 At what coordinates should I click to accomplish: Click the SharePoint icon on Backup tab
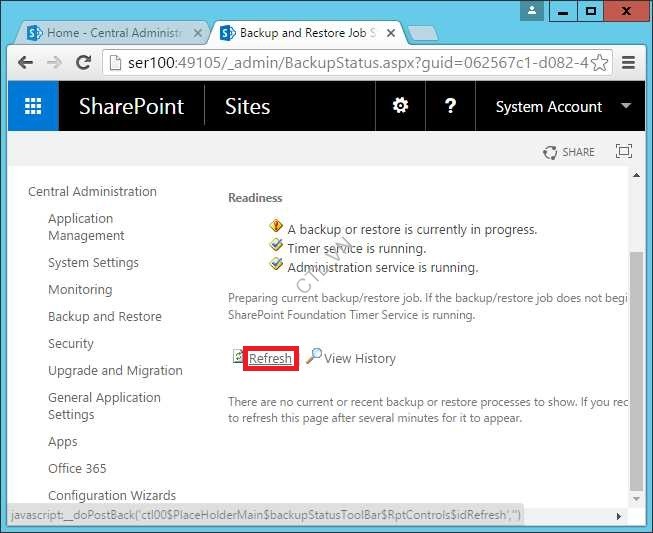[227, 33]
